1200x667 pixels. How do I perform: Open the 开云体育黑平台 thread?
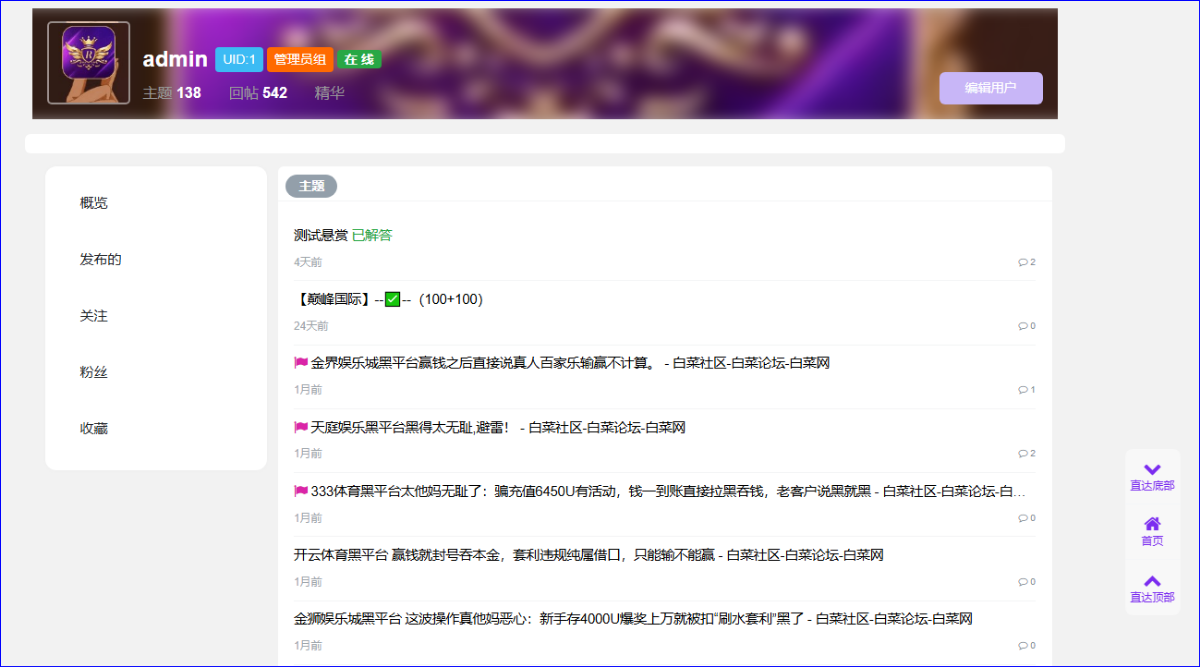tap(589, 555)
